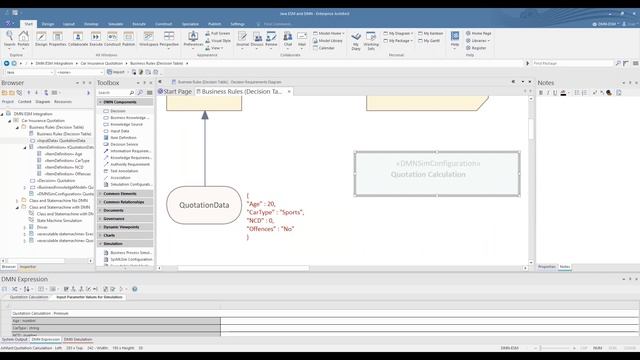Click the Publish icon in All Windows group
This screenshot has width=640, height=360.
coord(128,39)
